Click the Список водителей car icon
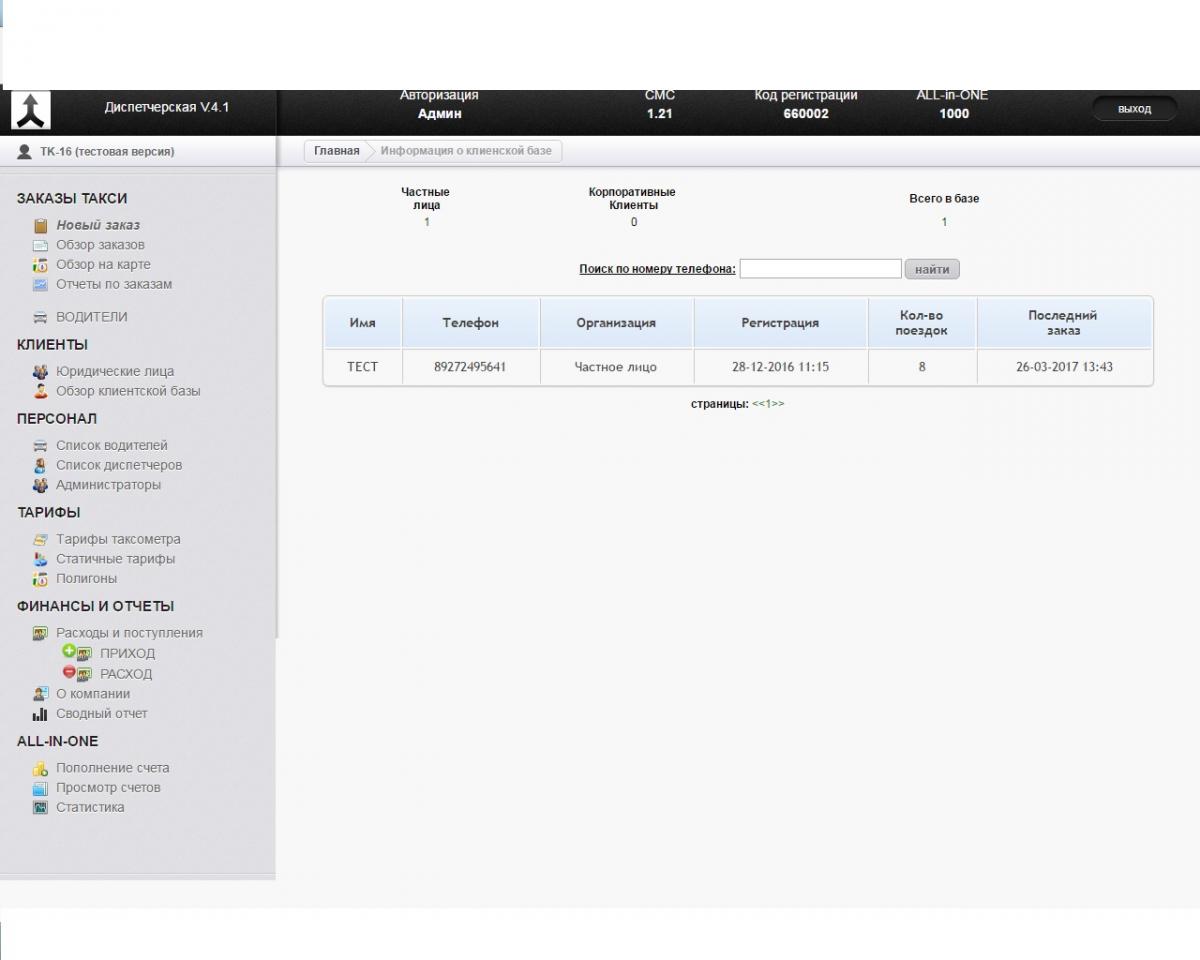This screenshot has height=960, width=1200. click(x=40, y=446)
